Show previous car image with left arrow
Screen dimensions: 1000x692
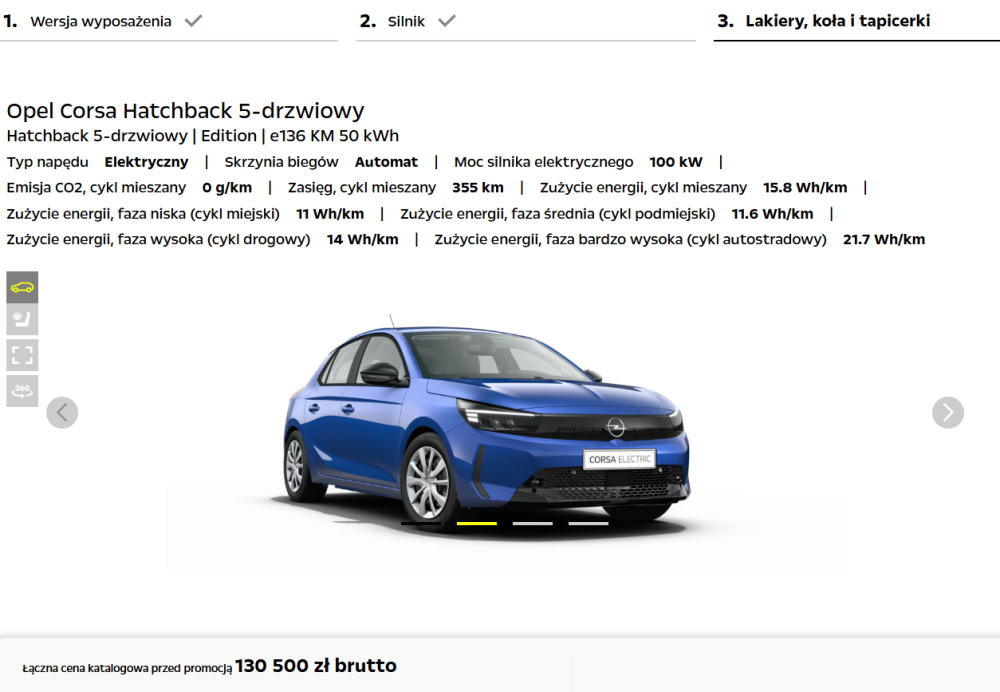coord(62,413)
